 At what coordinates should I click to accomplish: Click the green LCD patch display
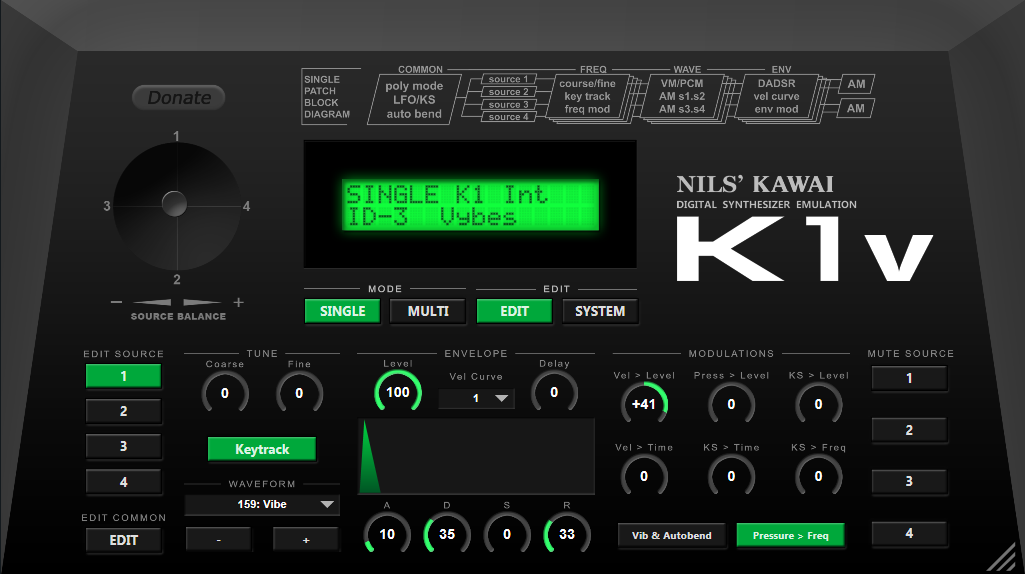click(x=470, y=205)
